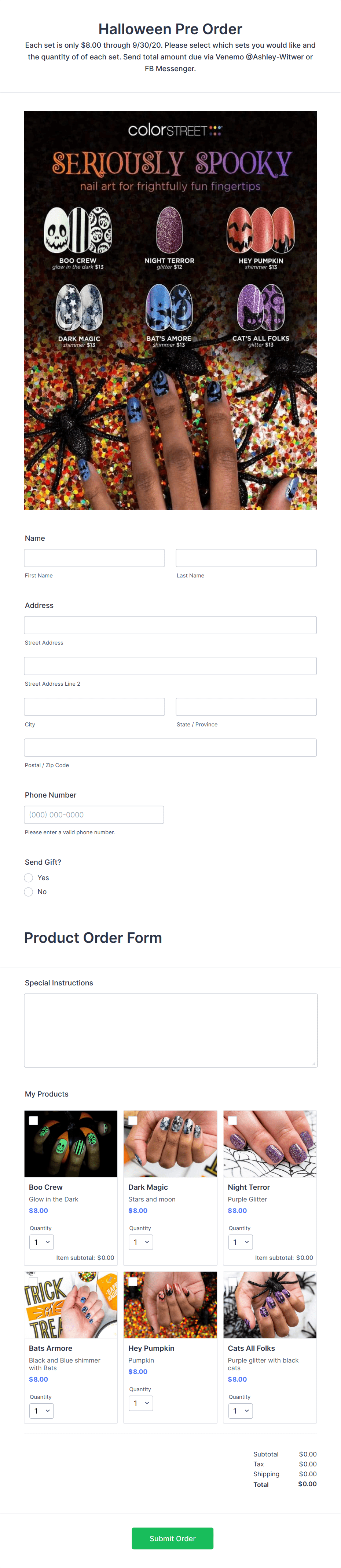Screen dimensions: 341x1568
Task: Expand the Bats Armore quantity dropdown
Action: 41,1410
